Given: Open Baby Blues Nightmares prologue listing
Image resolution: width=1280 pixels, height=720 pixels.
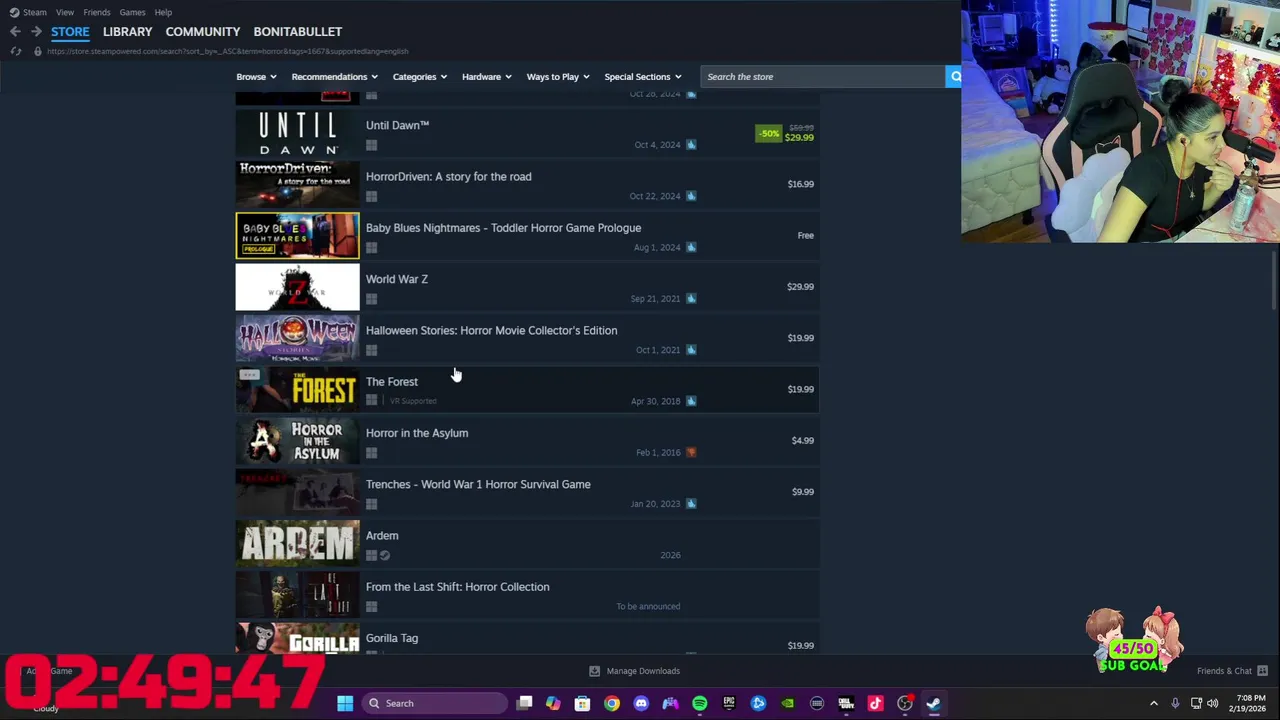Looking at the screenshot, I should point(527,235).
